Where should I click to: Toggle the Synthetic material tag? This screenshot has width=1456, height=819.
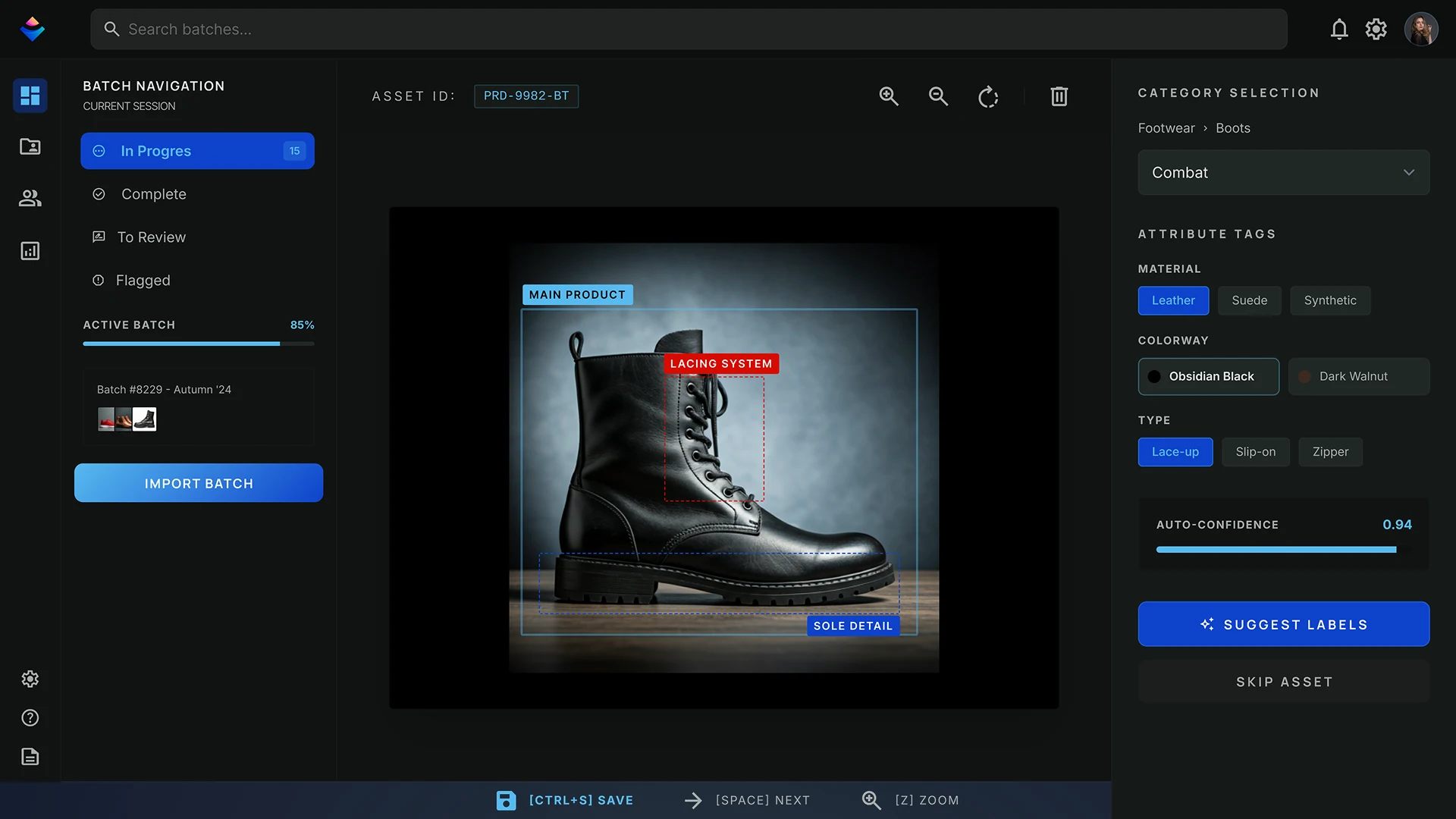click(x=1330, y=300)
